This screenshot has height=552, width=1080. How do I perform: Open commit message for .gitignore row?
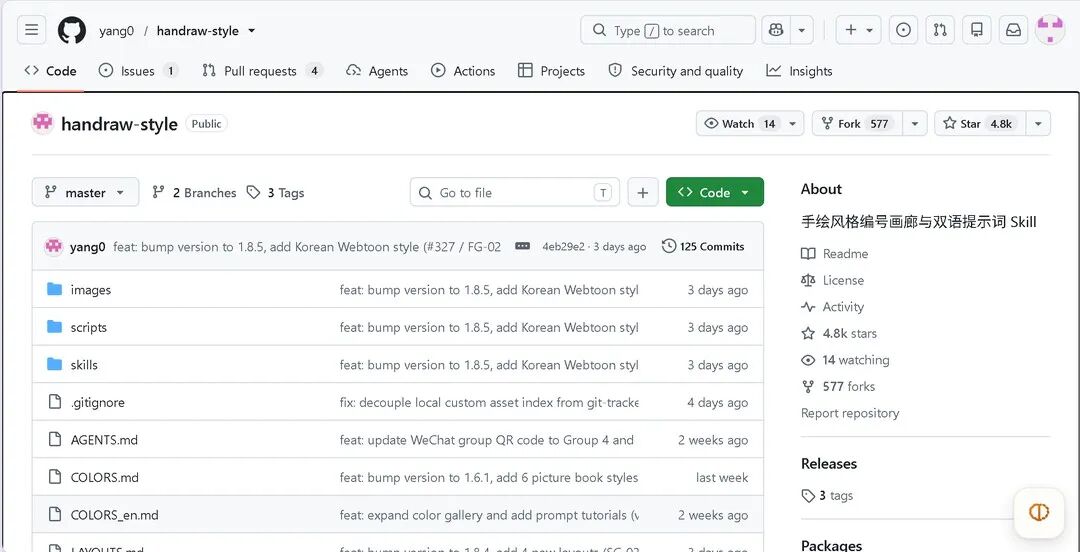tap(489, 402)
